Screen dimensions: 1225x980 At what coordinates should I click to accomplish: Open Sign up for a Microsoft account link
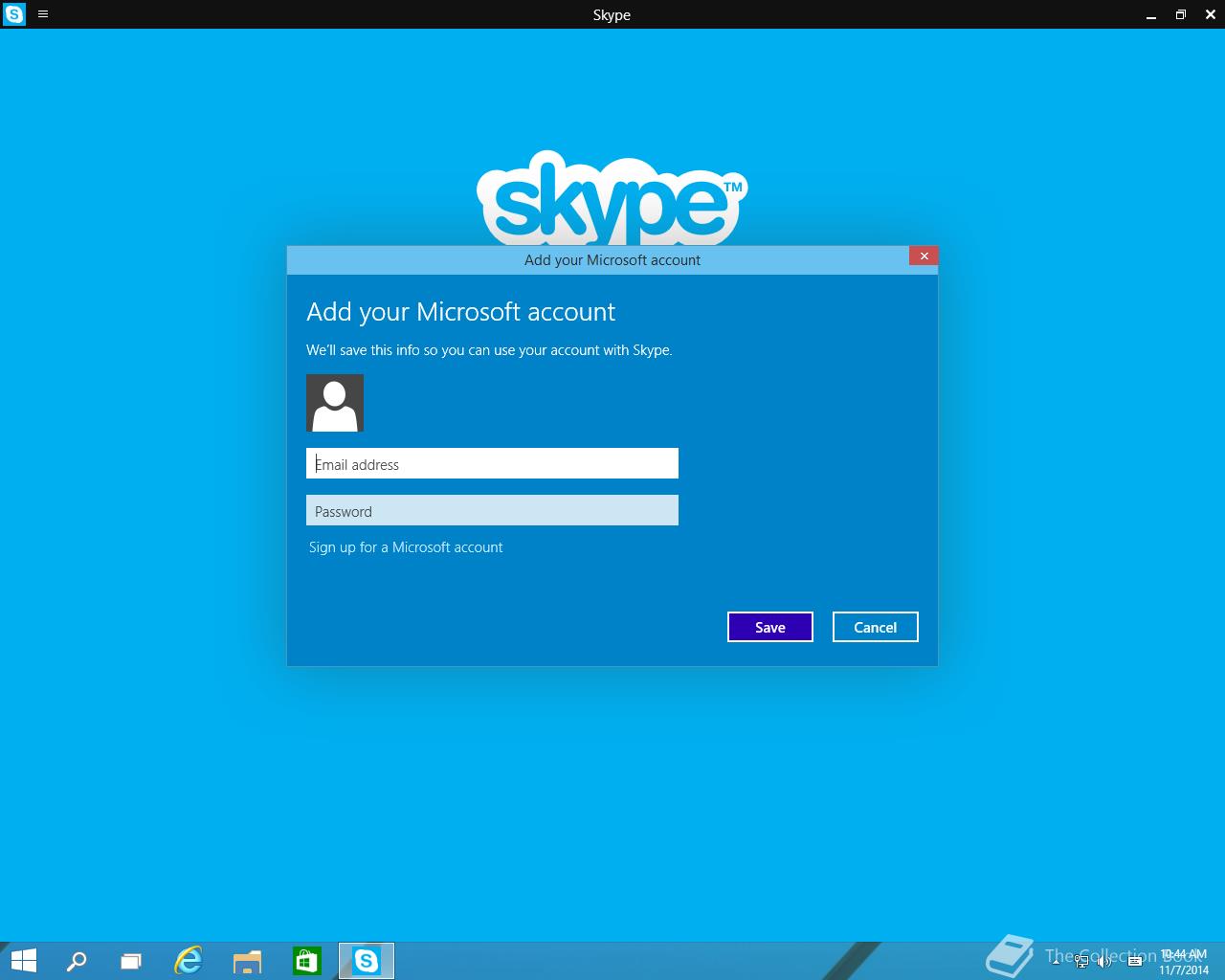point(406,547)
